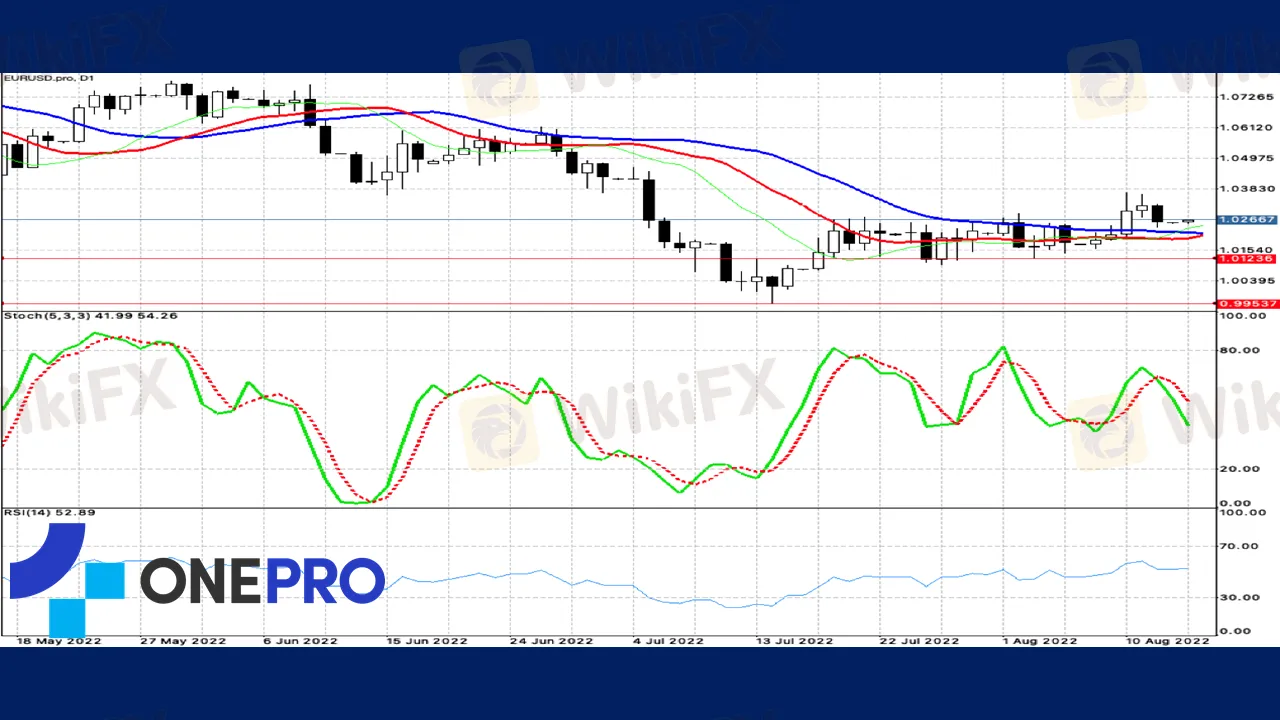Click the 30.00 level on RSI scale
Image resolution: width=1280 pixels, height=720 pixels.
pyautogui.click(x=1242, y=597)
